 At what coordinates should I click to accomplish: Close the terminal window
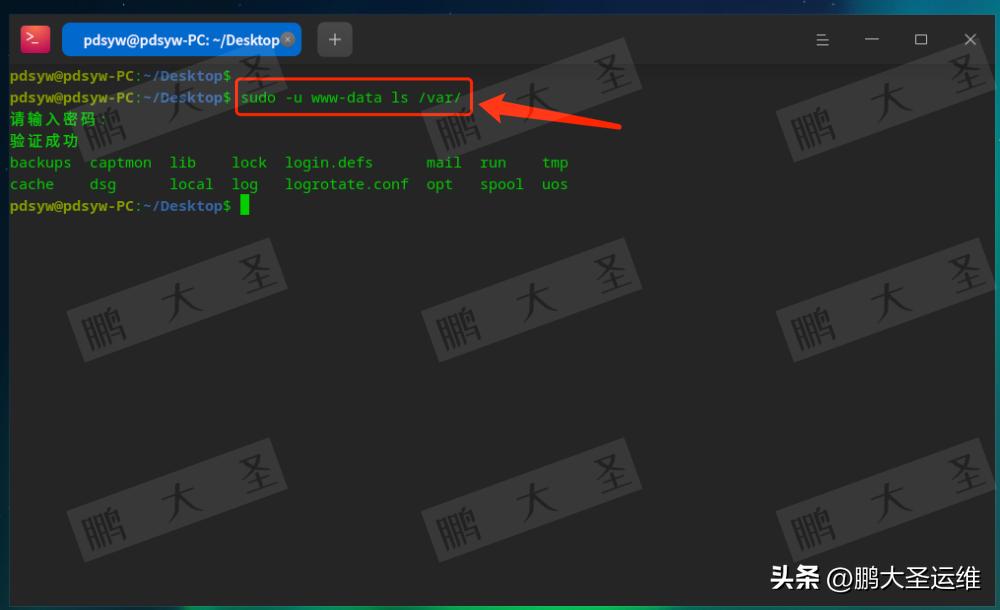[x=970, y=40]
